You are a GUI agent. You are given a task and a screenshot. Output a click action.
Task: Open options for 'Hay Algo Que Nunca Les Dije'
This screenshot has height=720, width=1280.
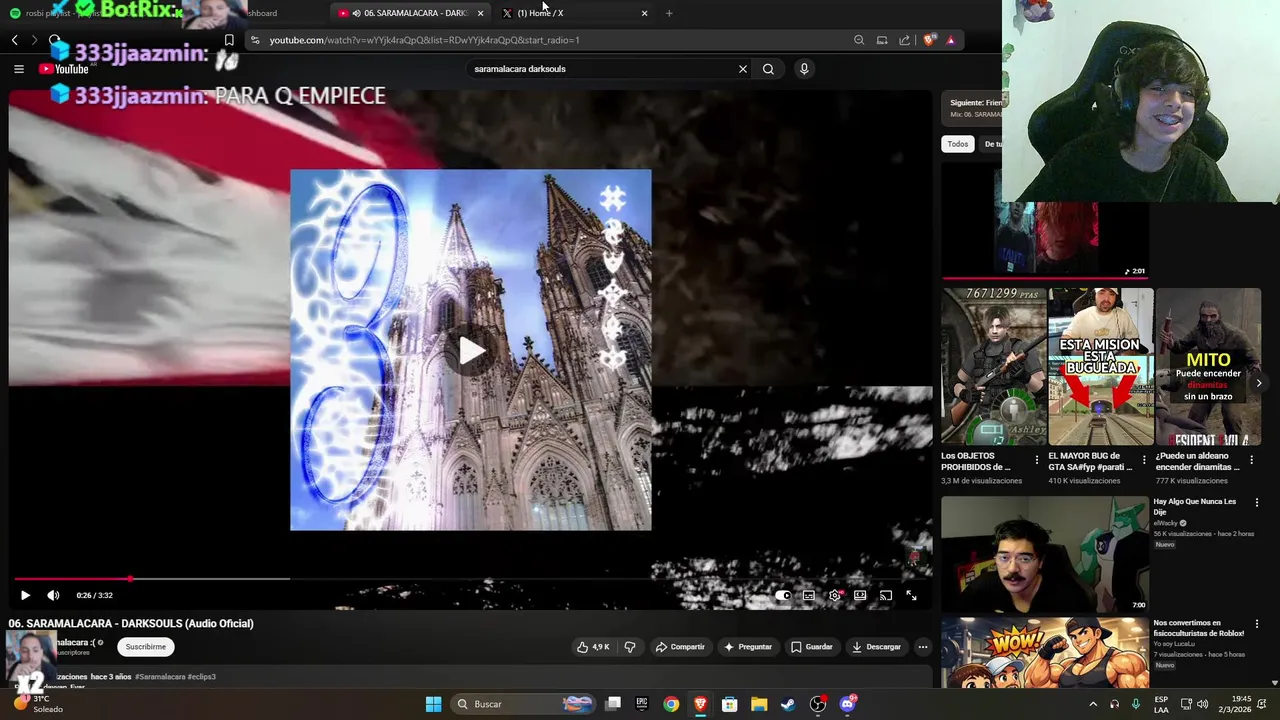1257,502
